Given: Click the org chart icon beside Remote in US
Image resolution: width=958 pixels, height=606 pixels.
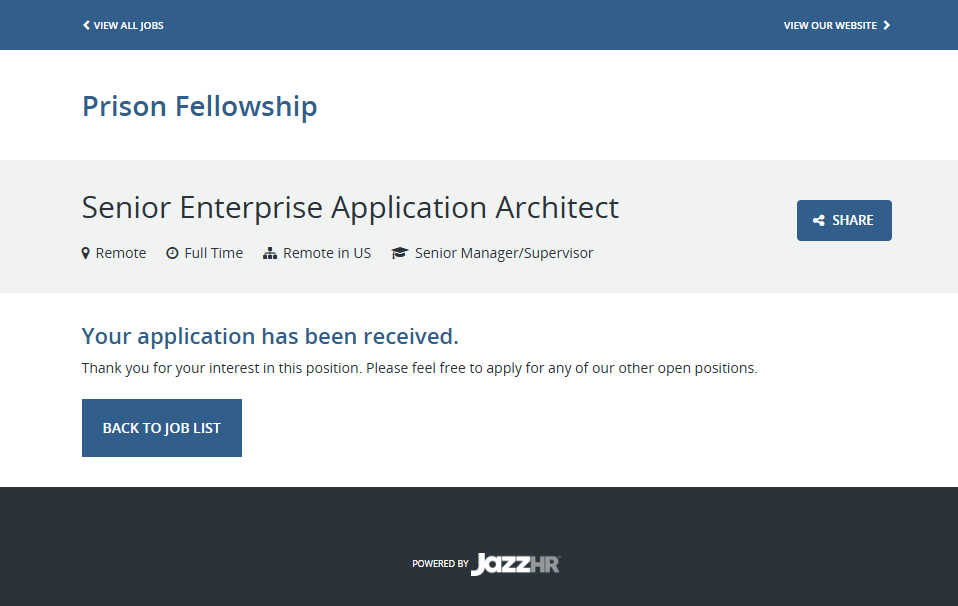Looking at the screenshot, I should [x=270, y=253].
